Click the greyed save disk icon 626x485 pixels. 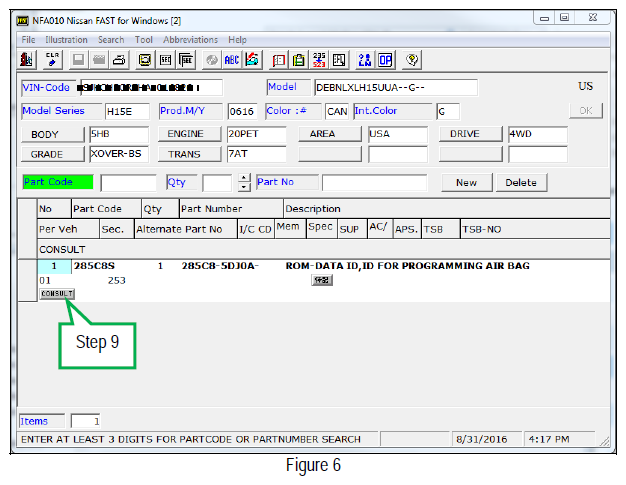(78, 60)
